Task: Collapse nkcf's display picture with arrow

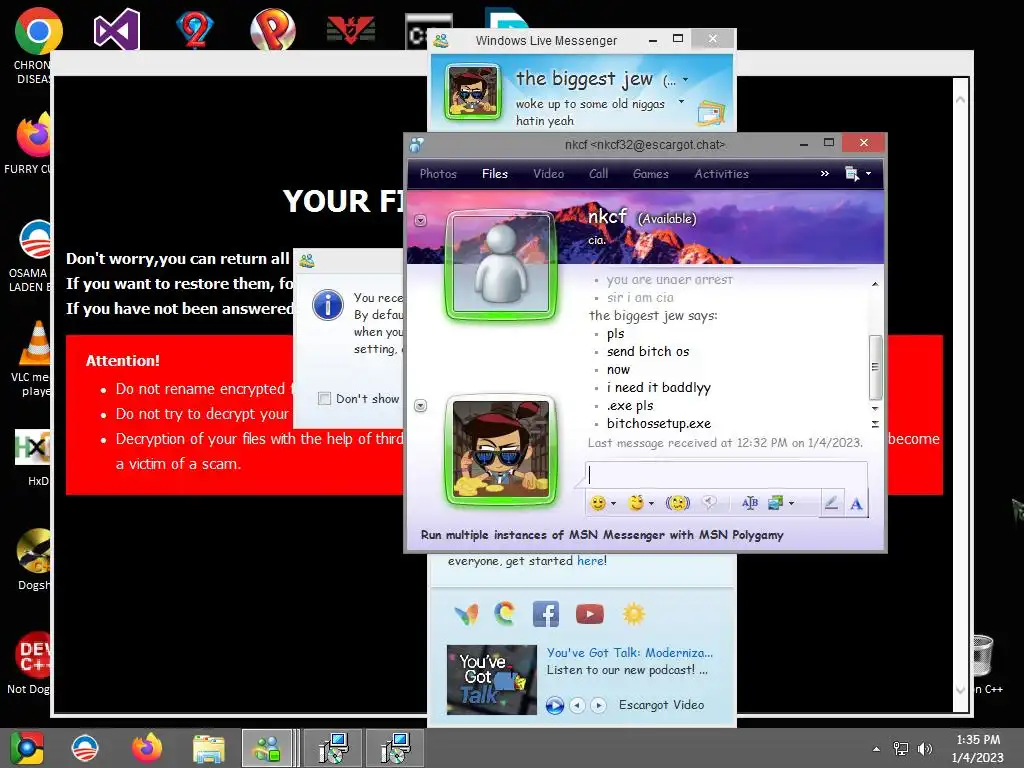Action: coord(421,221)
